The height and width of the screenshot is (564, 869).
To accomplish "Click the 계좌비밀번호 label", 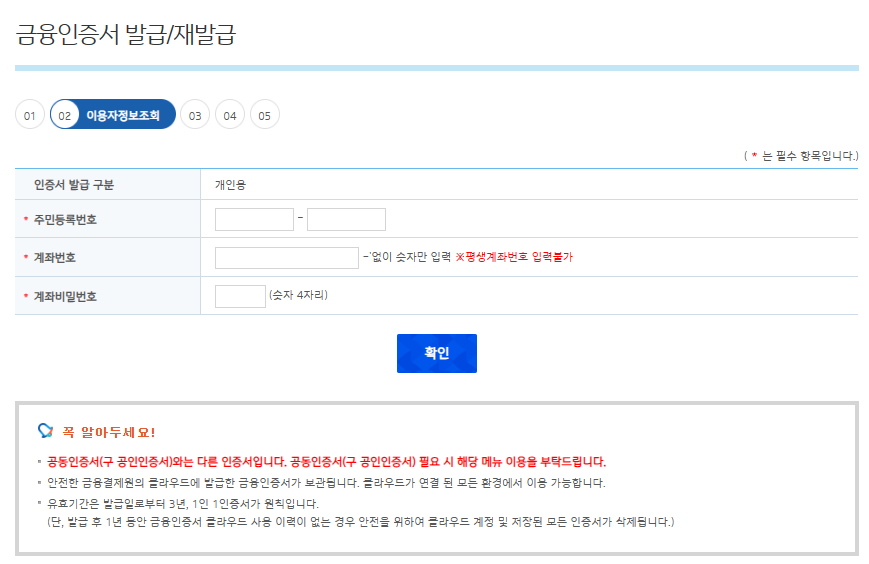I will [65, 296].
